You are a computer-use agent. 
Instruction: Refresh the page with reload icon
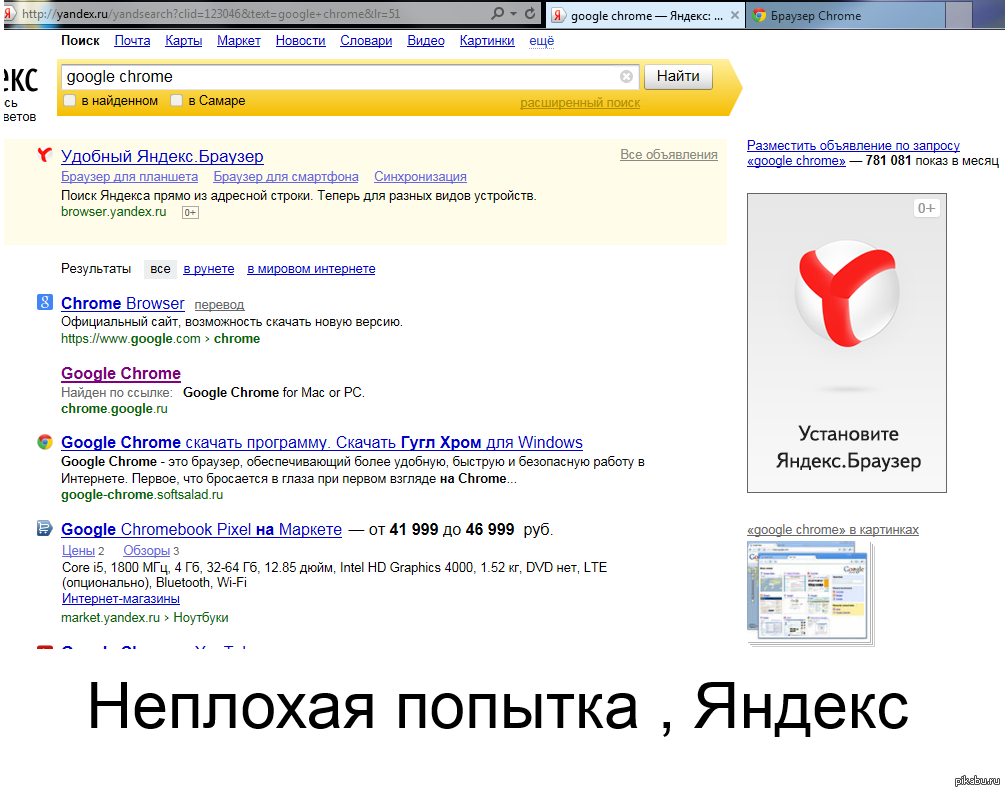point(530,13)
